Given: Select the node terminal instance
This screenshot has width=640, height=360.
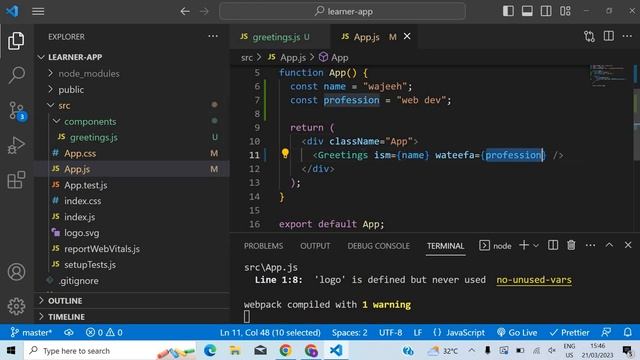Looking at the screenshot, I should point(495,245).
